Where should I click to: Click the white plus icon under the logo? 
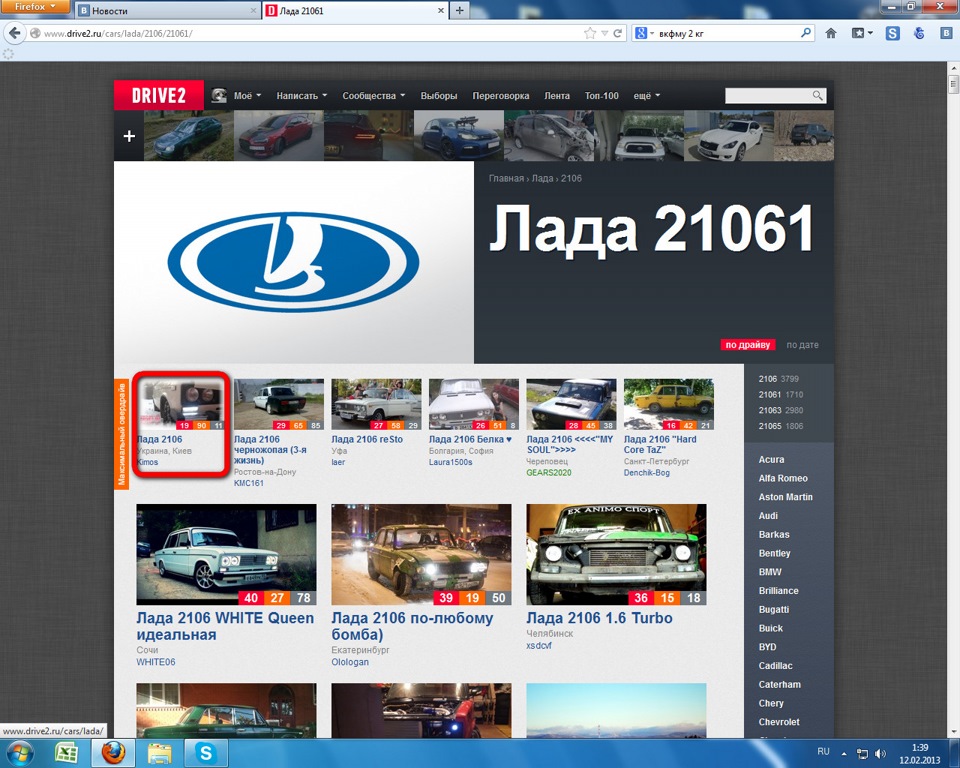tap(129, 136)
